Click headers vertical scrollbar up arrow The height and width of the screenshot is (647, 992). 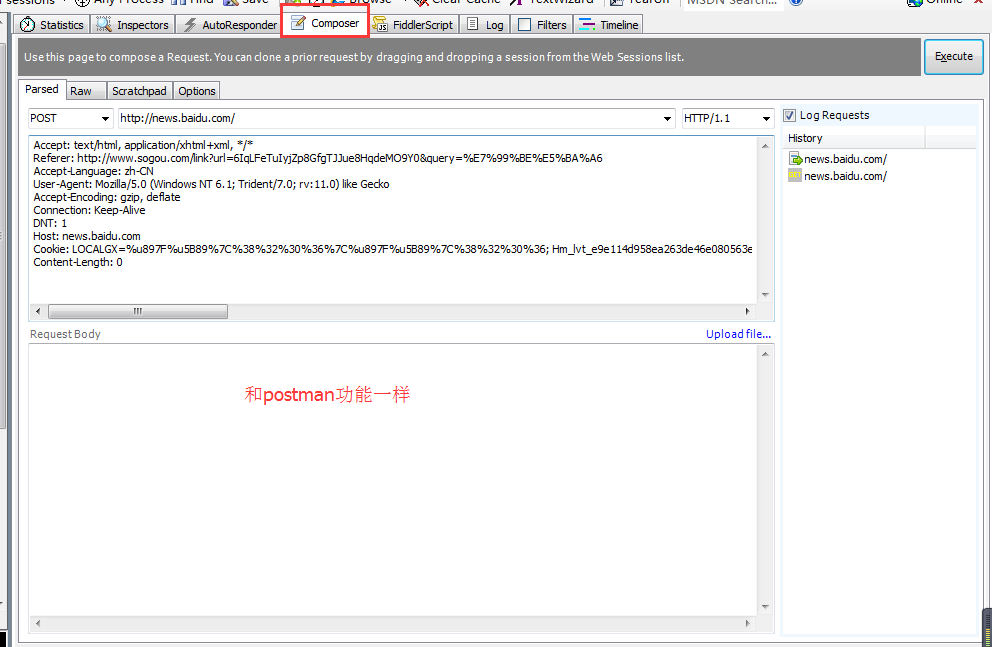click(765, 145)
